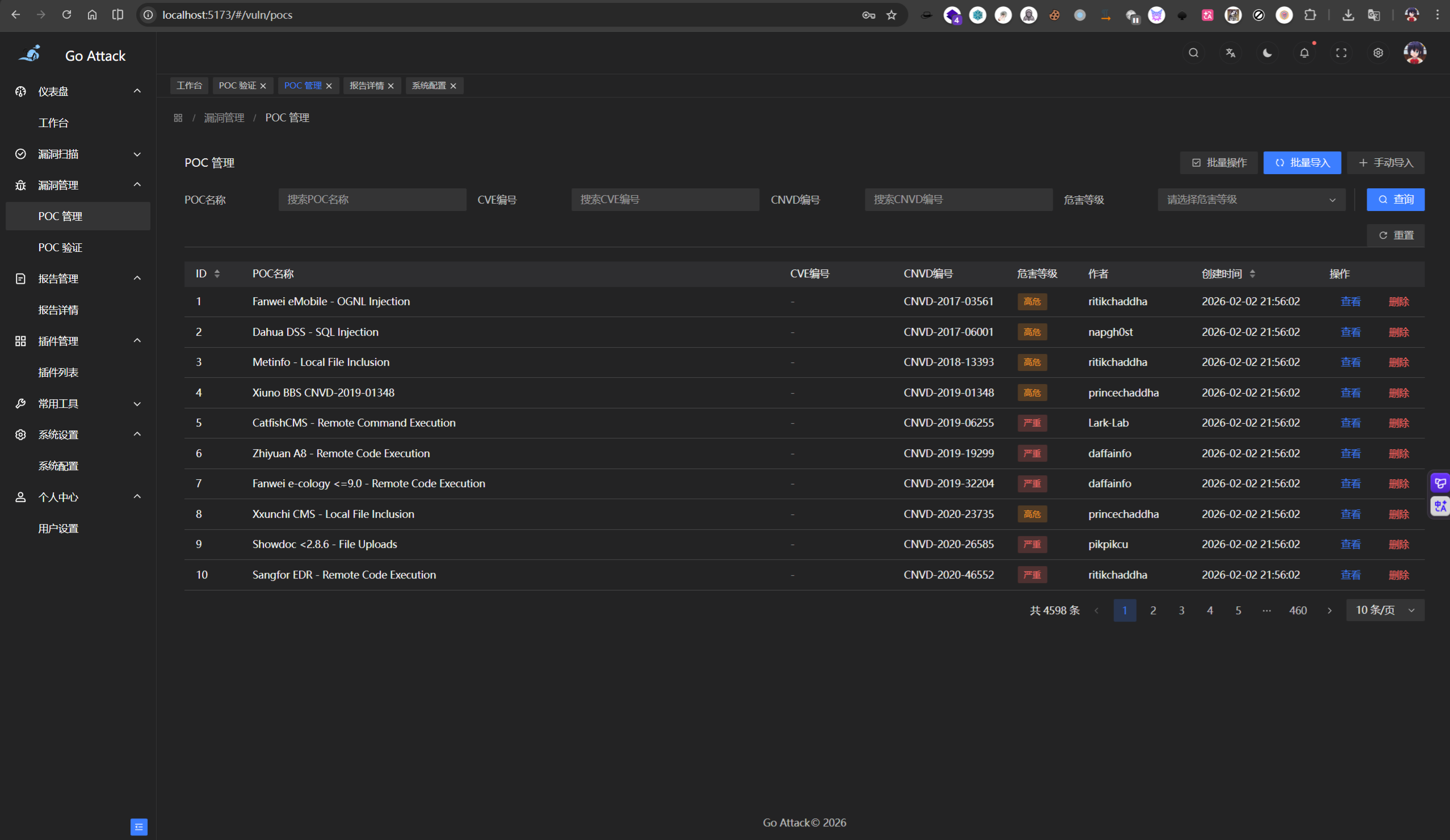Viewport: 1450px width, 840px height.
Task: Collapse the 漏洞管理 menu group
Action: tap(78, 185)
